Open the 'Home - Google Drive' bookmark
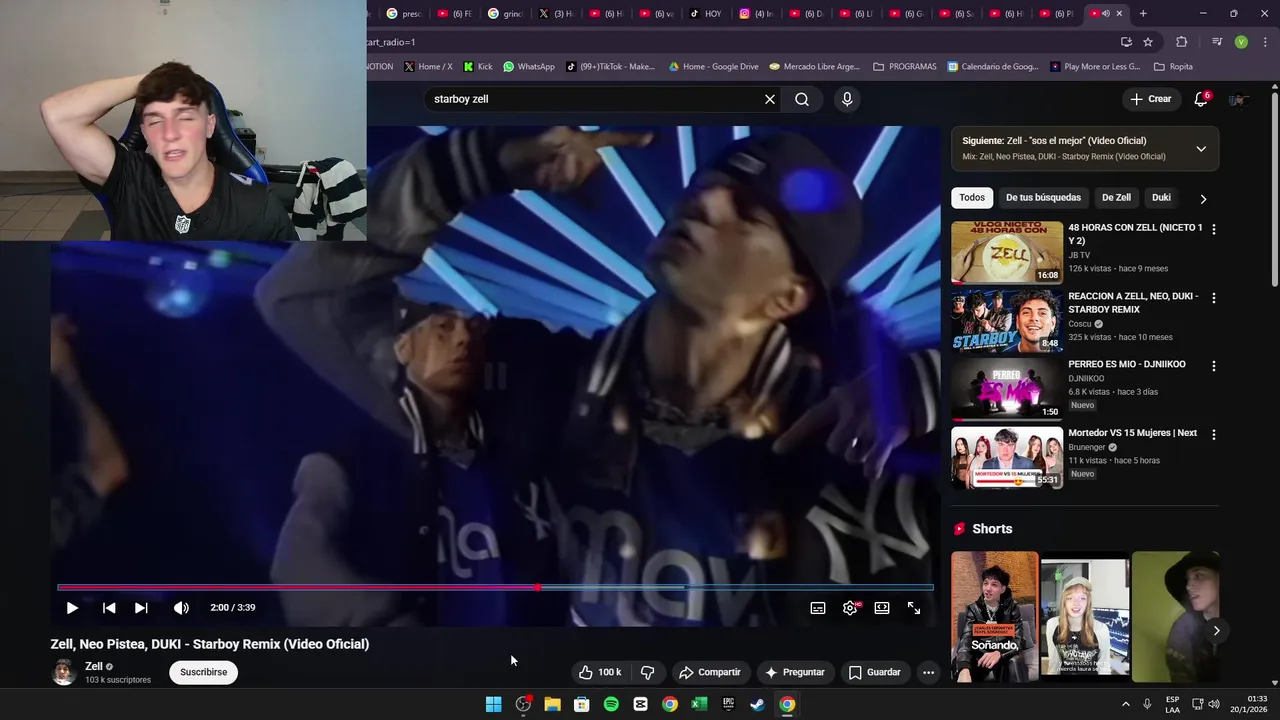 [714, 67]
